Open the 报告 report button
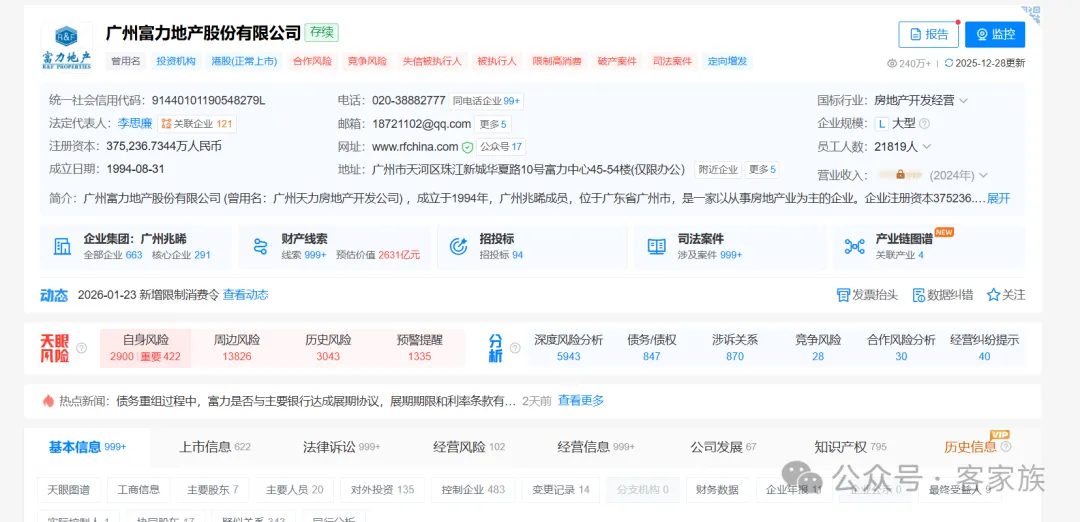This screenshot has height=522, width=1080. point(928,34)
